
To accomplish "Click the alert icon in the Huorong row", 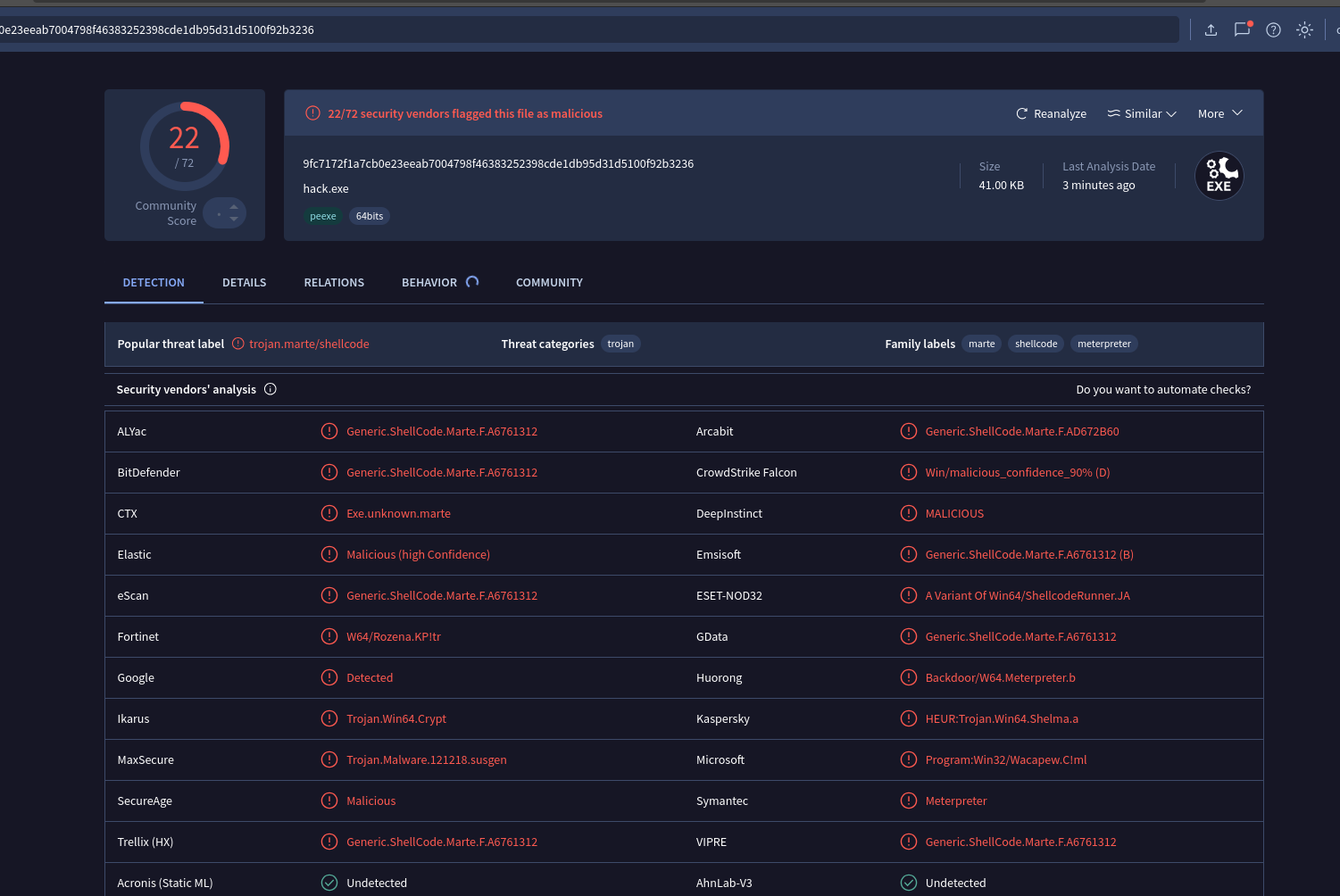I will [909, 677].
